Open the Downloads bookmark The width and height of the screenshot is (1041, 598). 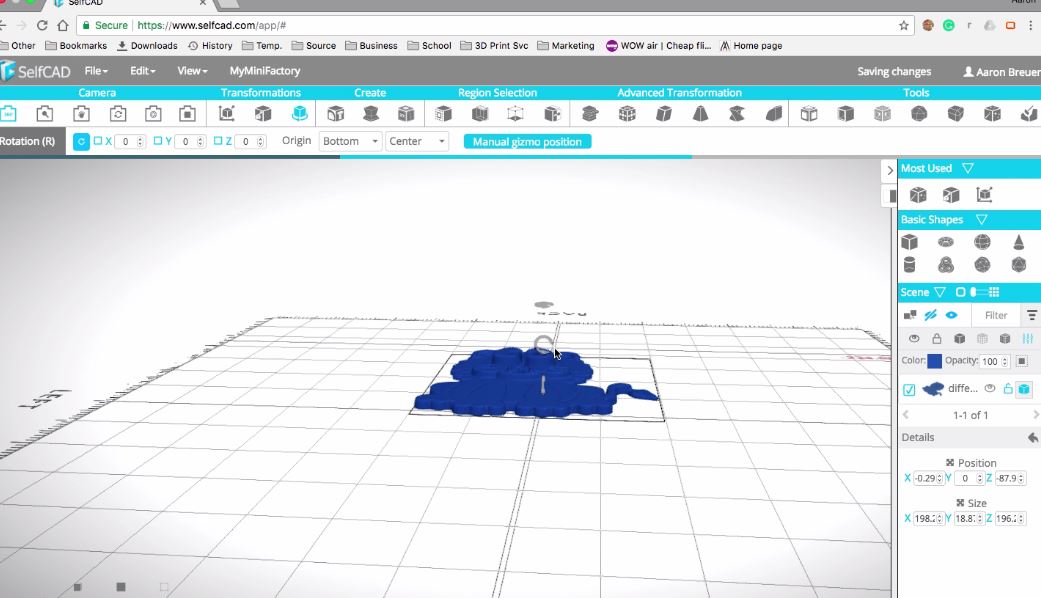[x=147, y=46]
